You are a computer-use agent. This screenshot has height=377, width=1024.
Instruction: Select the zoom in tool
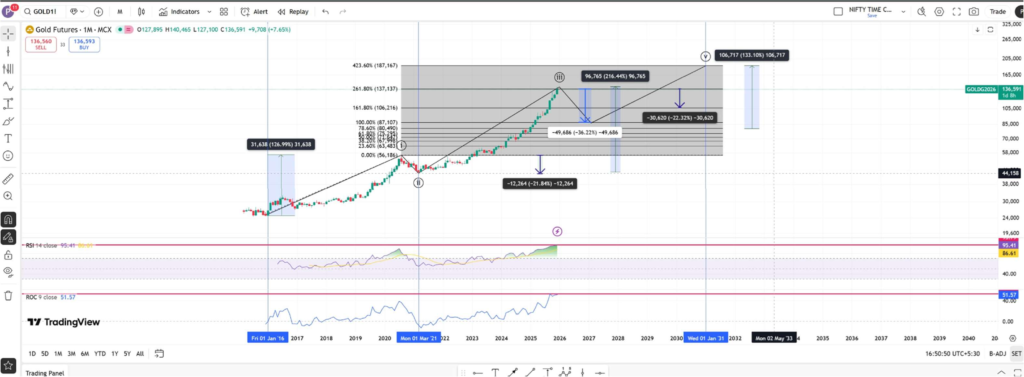click(x=8, y=196)
